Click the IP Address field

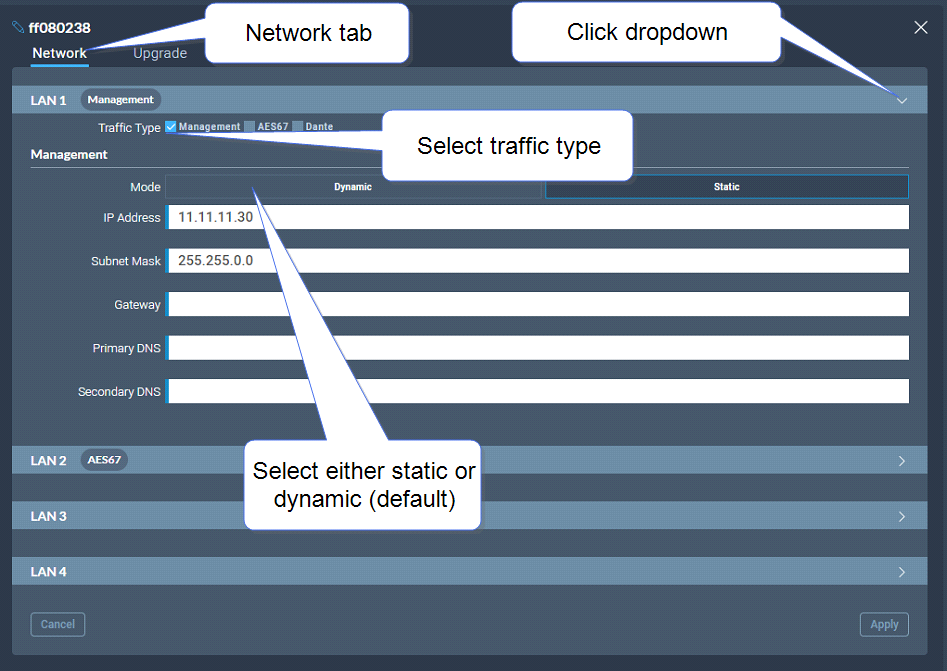[538, 217]
